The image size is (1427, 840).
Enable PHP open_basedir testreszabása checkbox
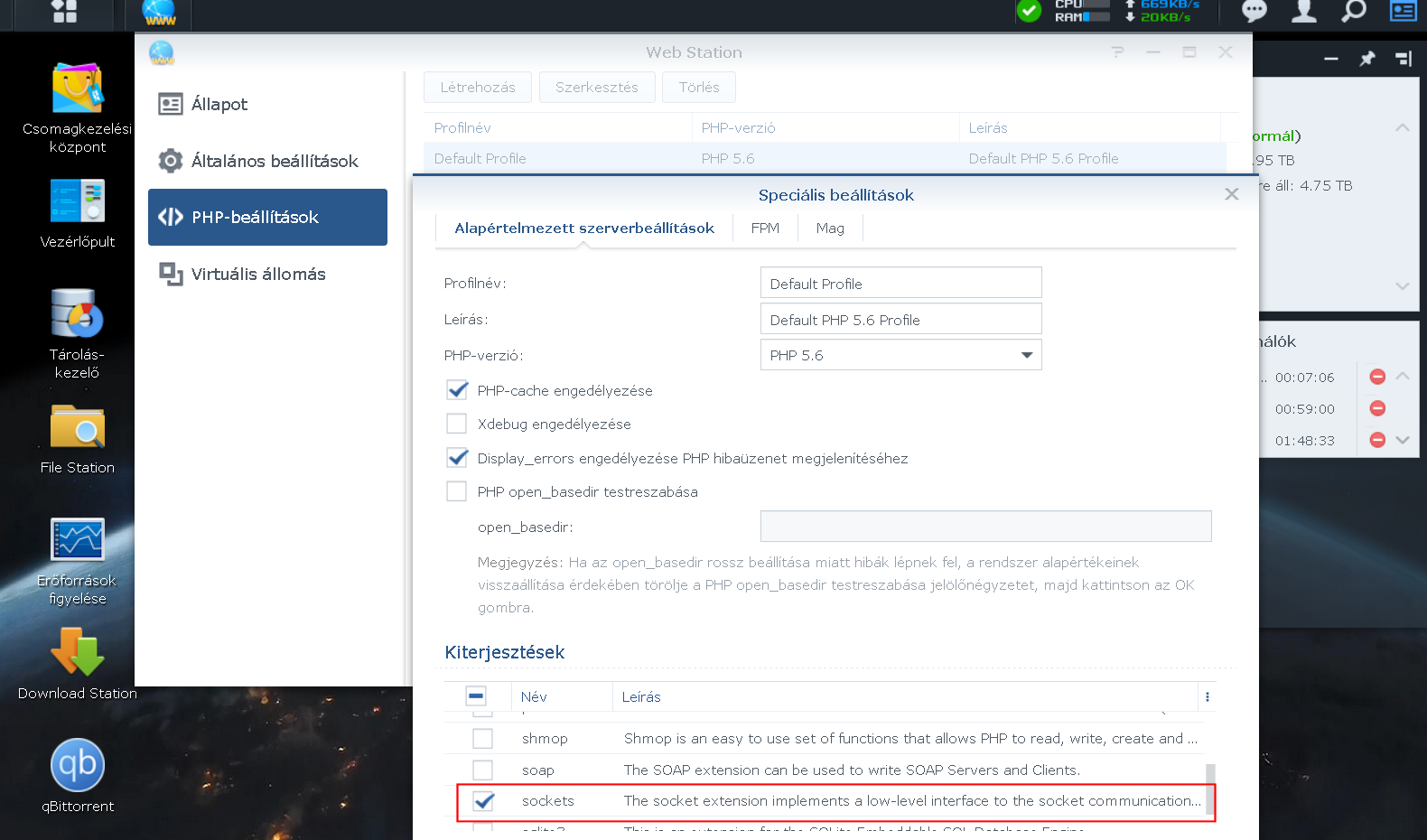457,491
